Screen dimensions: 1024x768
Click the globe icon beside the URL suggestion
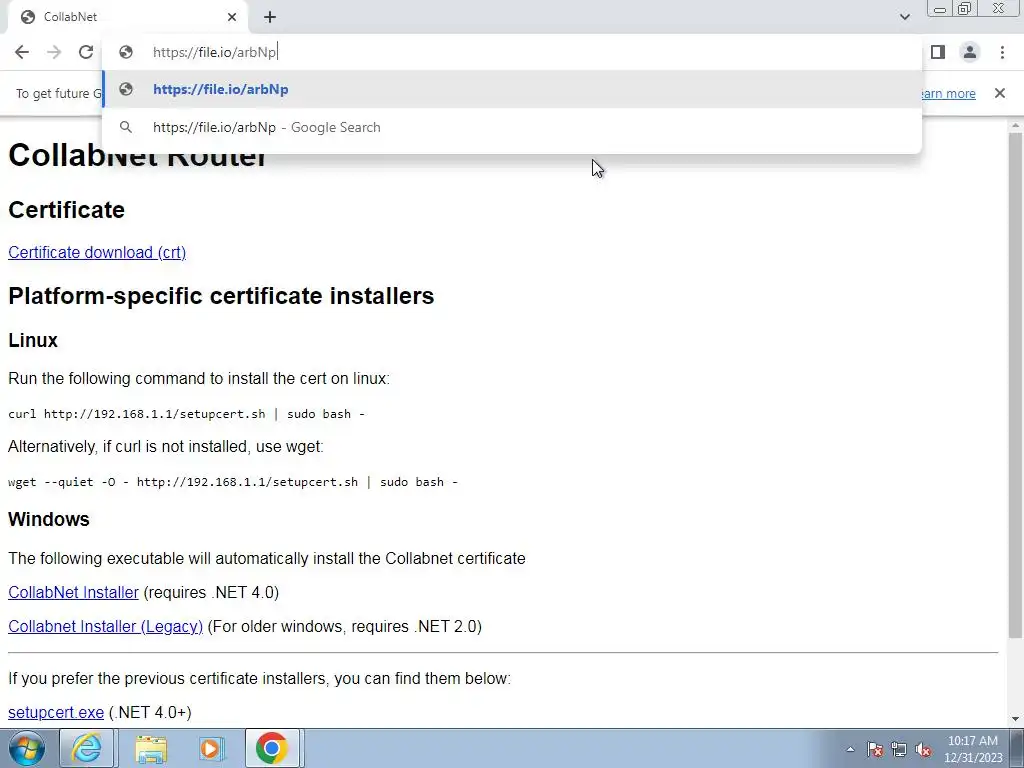(x=126, y=89)
